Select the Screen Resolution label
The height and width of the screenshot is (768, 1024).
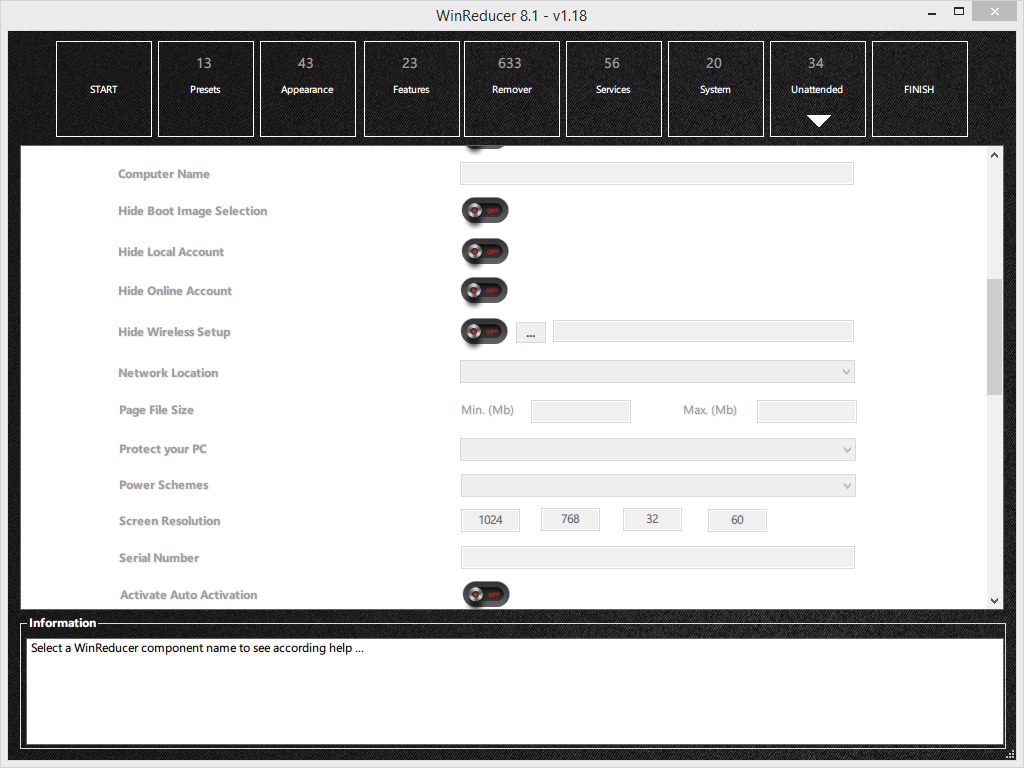[x=170, y=521]
